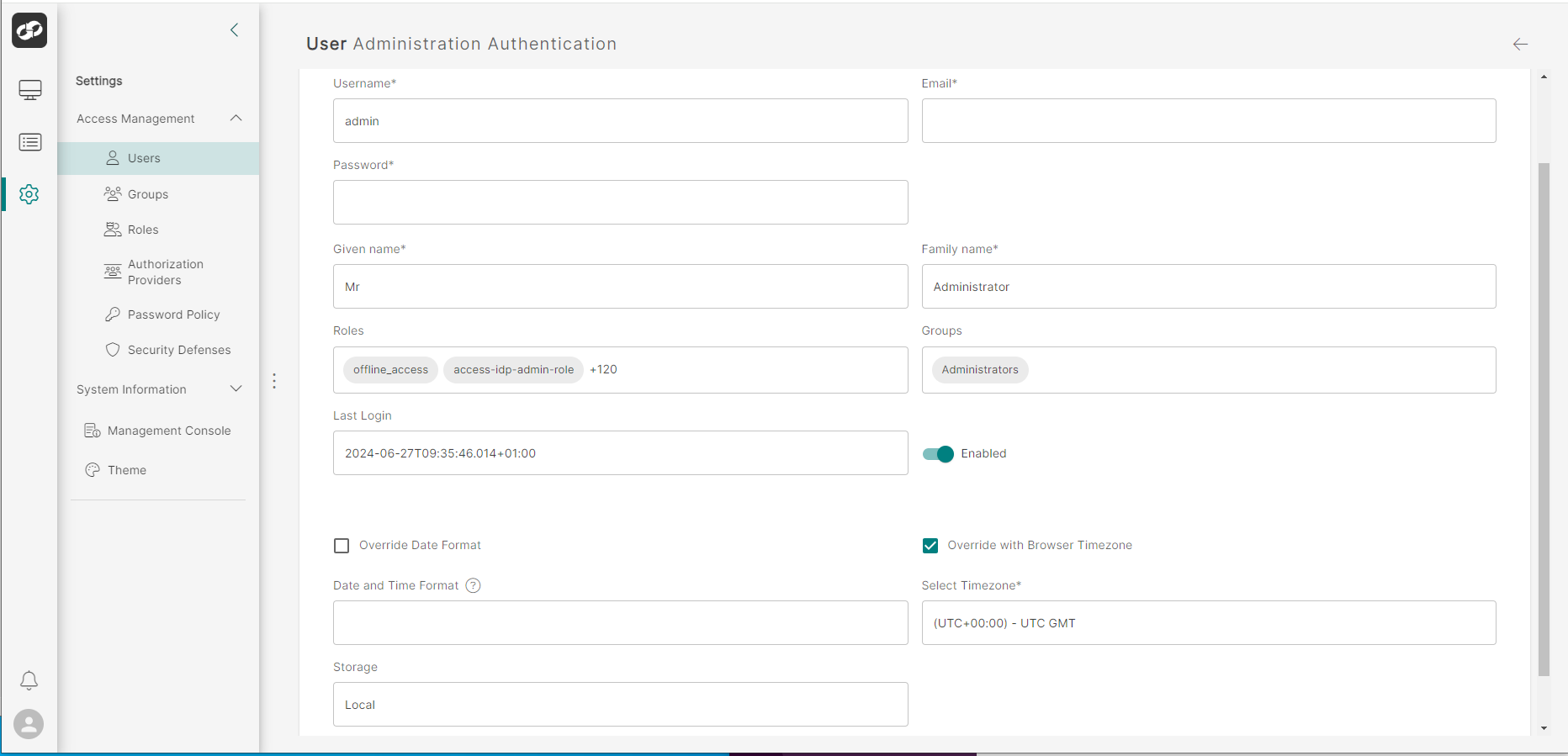Click the Groups people icon
Image resolution: width=1568 pixels, height=756 pixels.
pyautogui.click(x=113, y=194)
